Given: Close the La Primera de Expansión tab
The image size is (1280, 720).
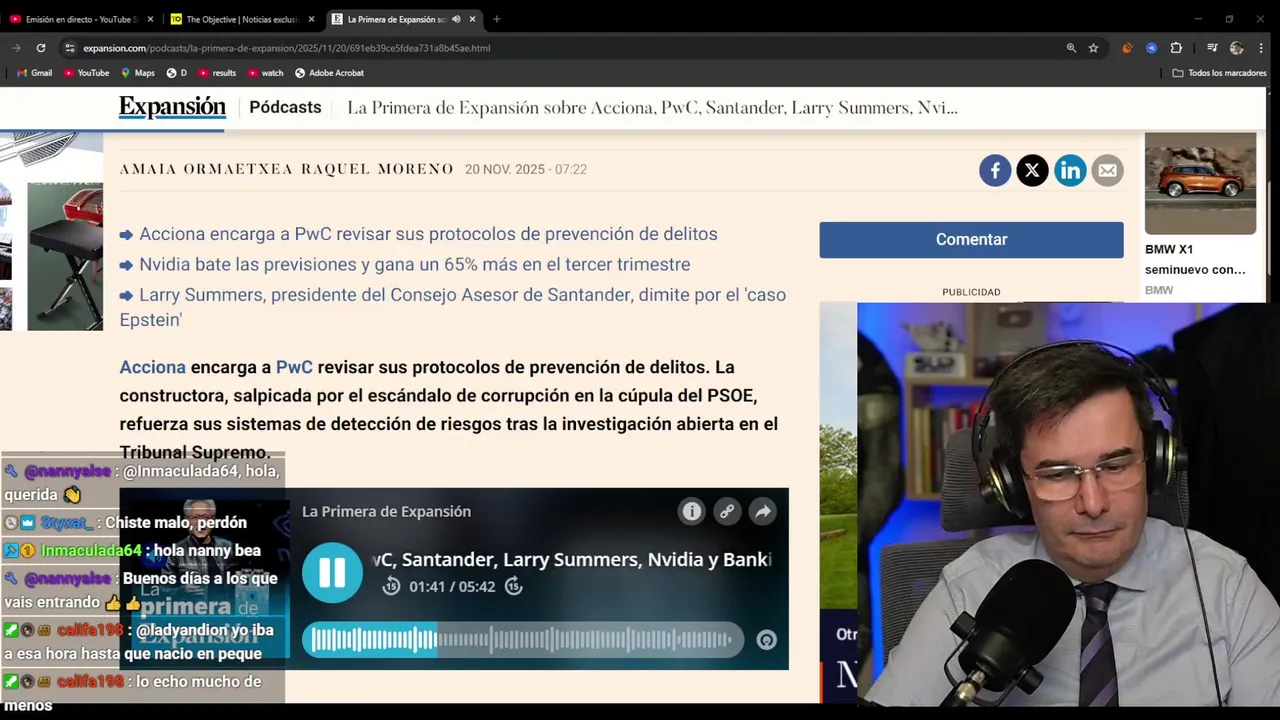Looking at the screenshot, I should point(472,19).
